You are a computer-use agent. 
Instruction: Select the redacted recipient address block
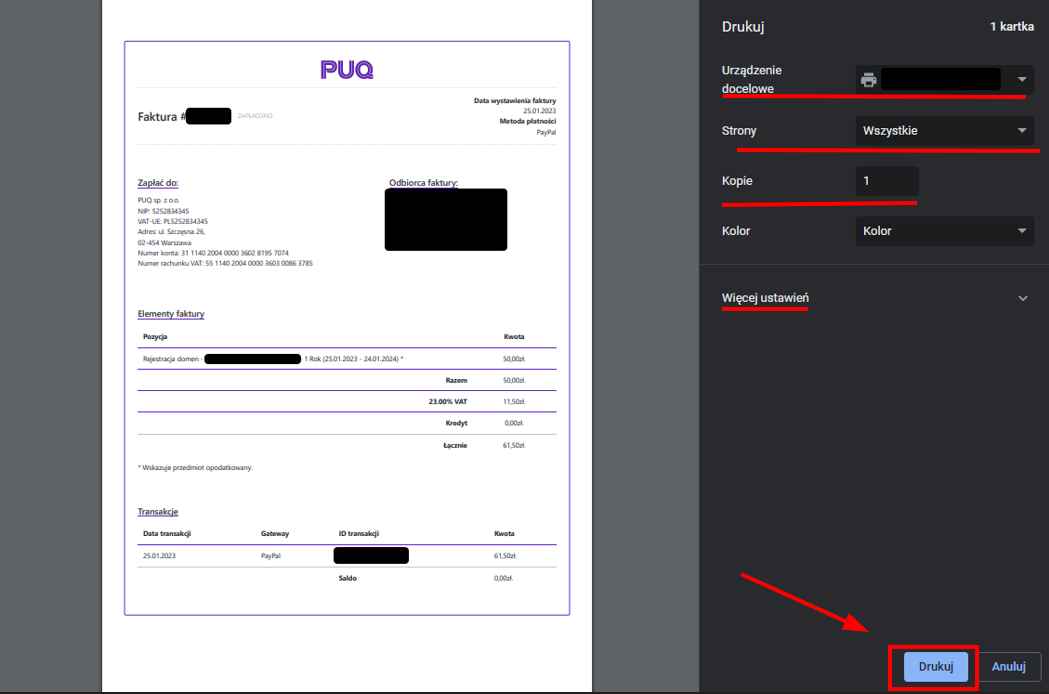click(x=445, y=219)
